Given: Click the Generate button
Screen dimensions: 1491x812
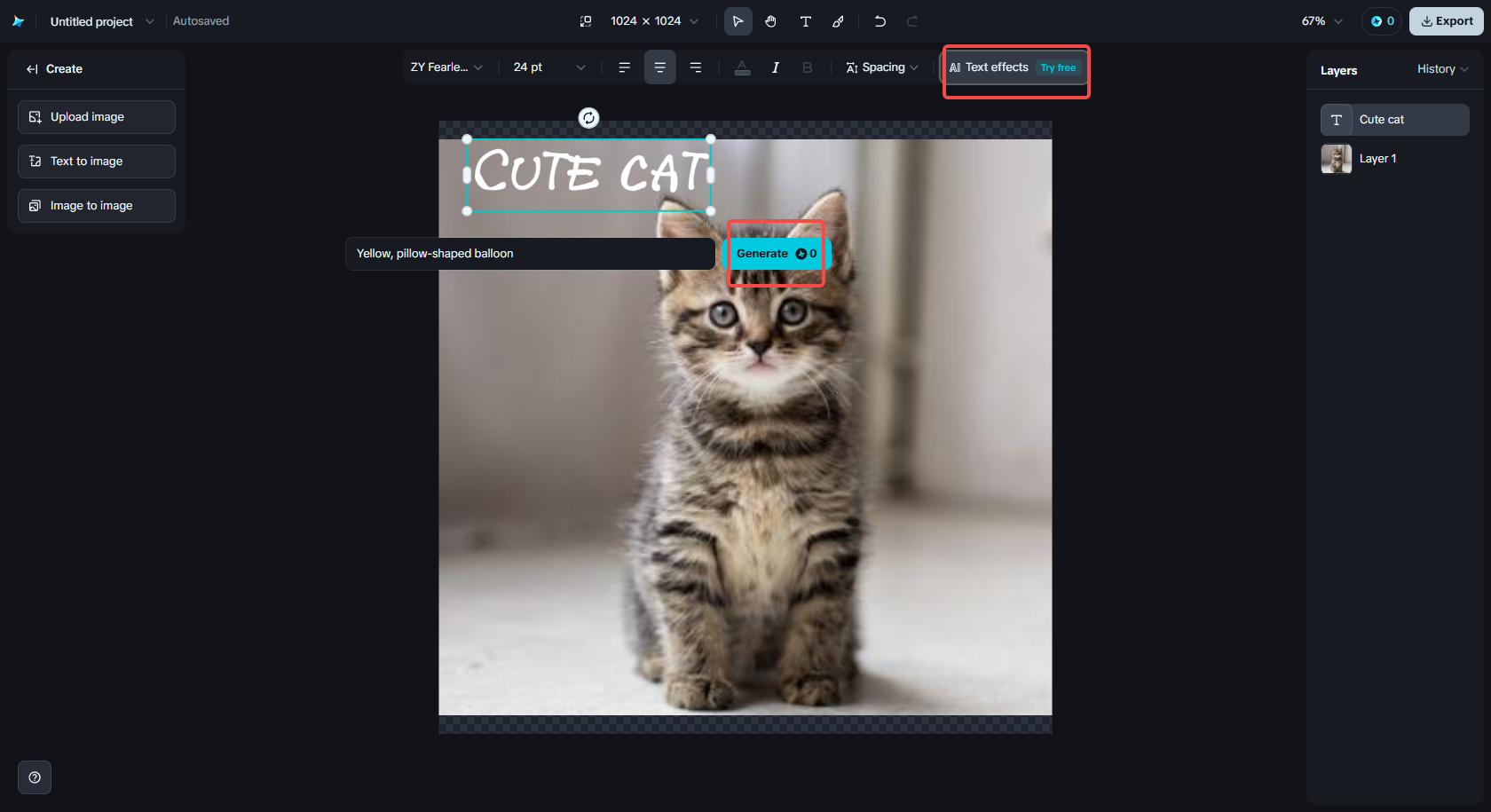Looking at the screenshot, I should [x=777, y=254].
